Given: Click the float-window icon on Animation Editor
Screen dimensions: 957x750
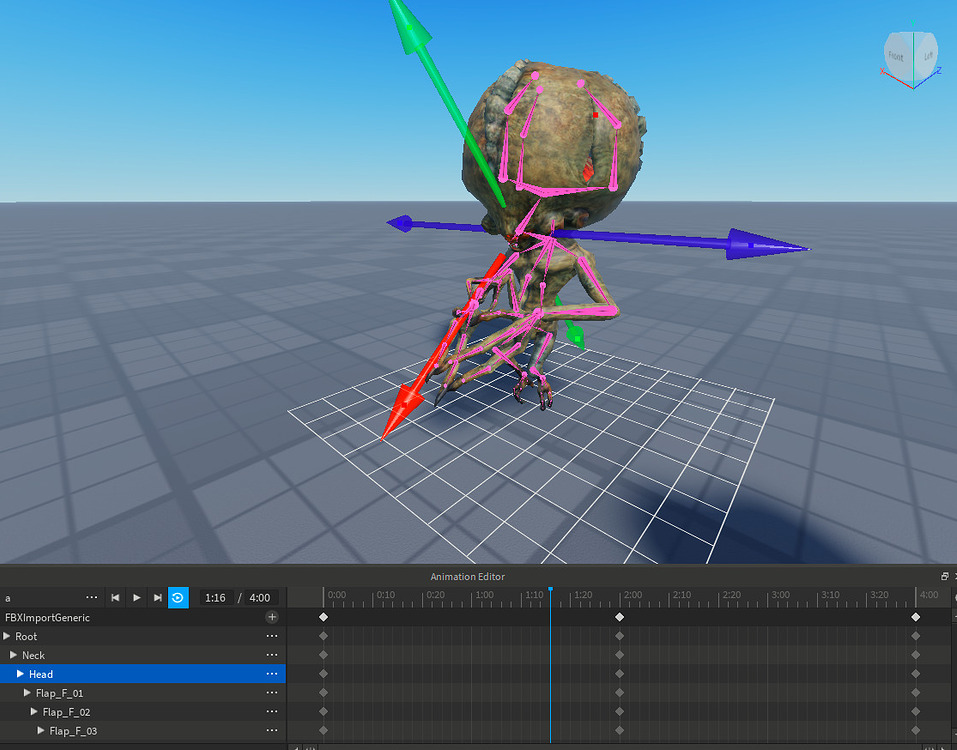Looking at the screenshot, I should click(944, 577).
